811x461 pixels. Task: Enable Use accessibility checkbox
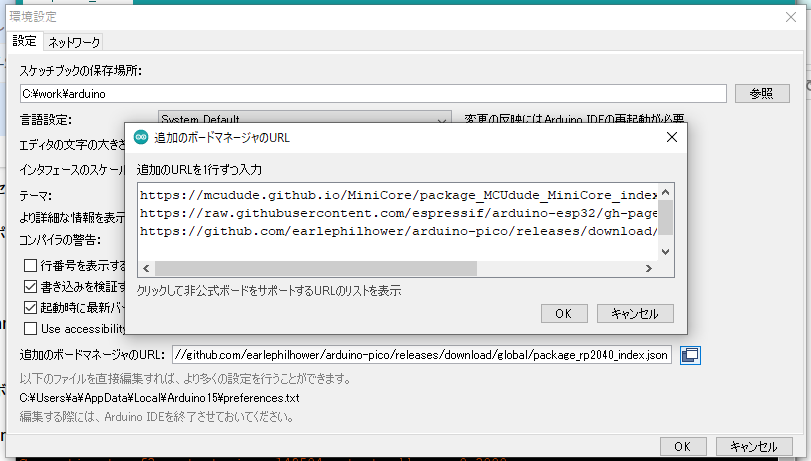pos(31,328)
